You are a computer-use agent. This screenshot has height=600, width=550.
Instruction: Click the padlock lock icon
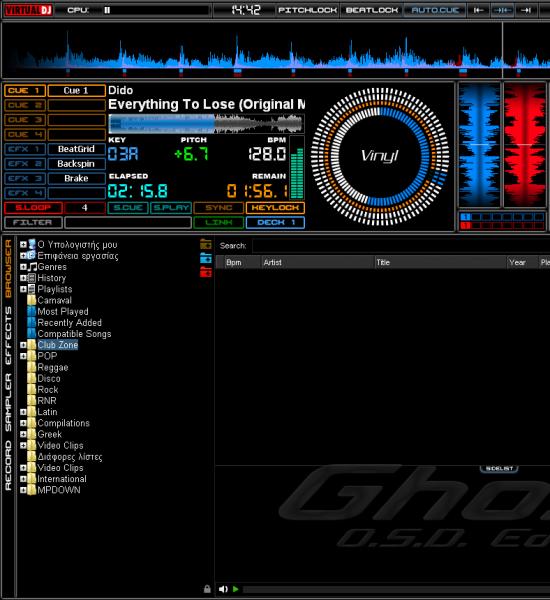(x=207, y=589)
